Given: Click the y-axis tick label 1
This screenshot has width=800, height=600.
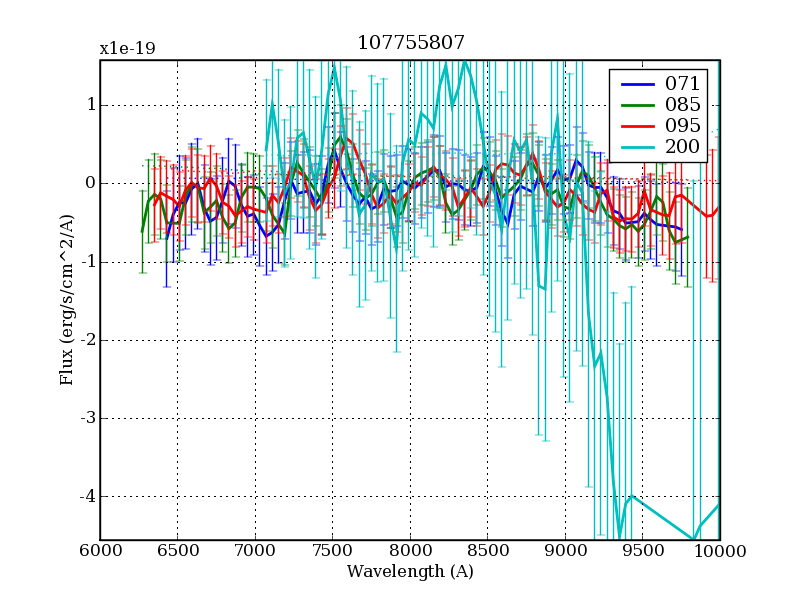Looking at the screenshot, I should click(x=90, y=105).
